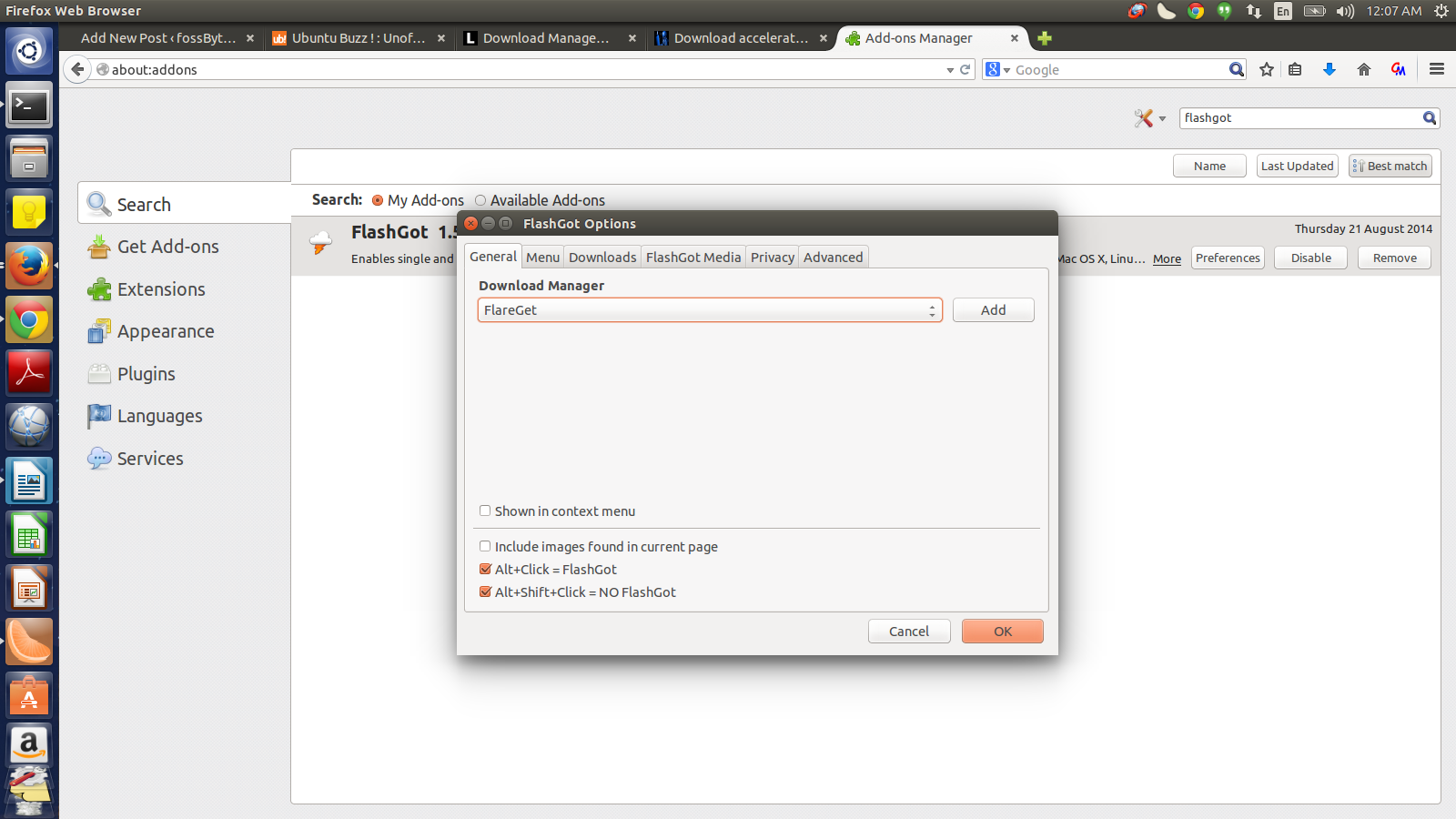Check Include images found in current page
This screenshot has width=1456, height=819.
click(x=485, y=546)
